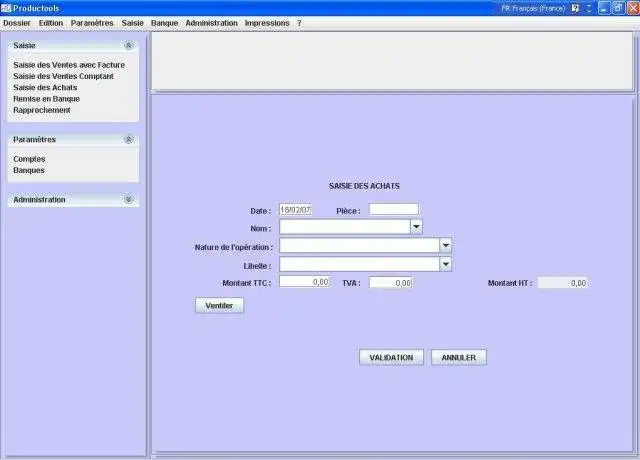Open Comptes under Paramètres
The image size is (640, 460).
coord(29,159)
